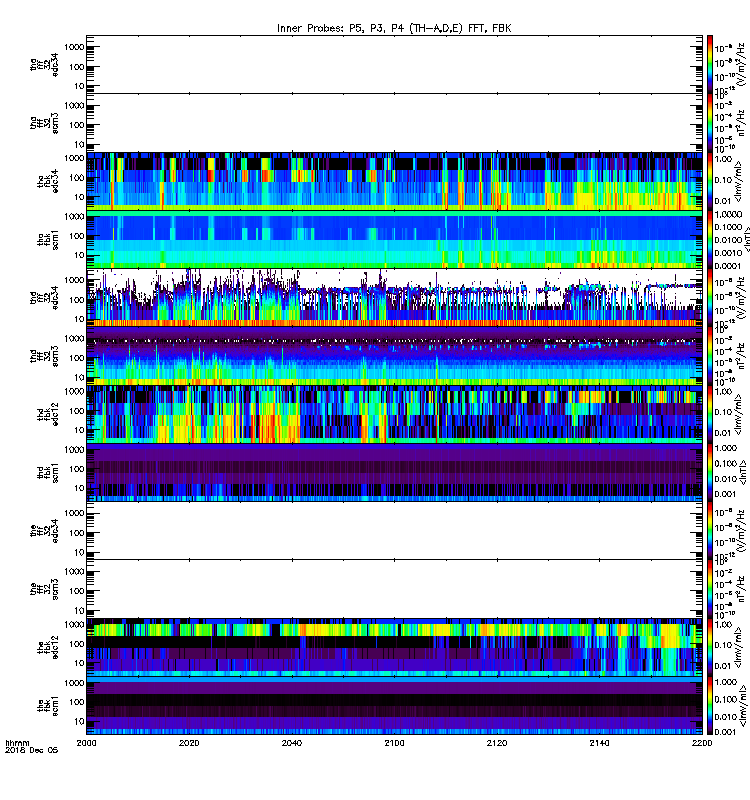Click the 'thd fff 32 scm3' y-axis title

point(44,356)
